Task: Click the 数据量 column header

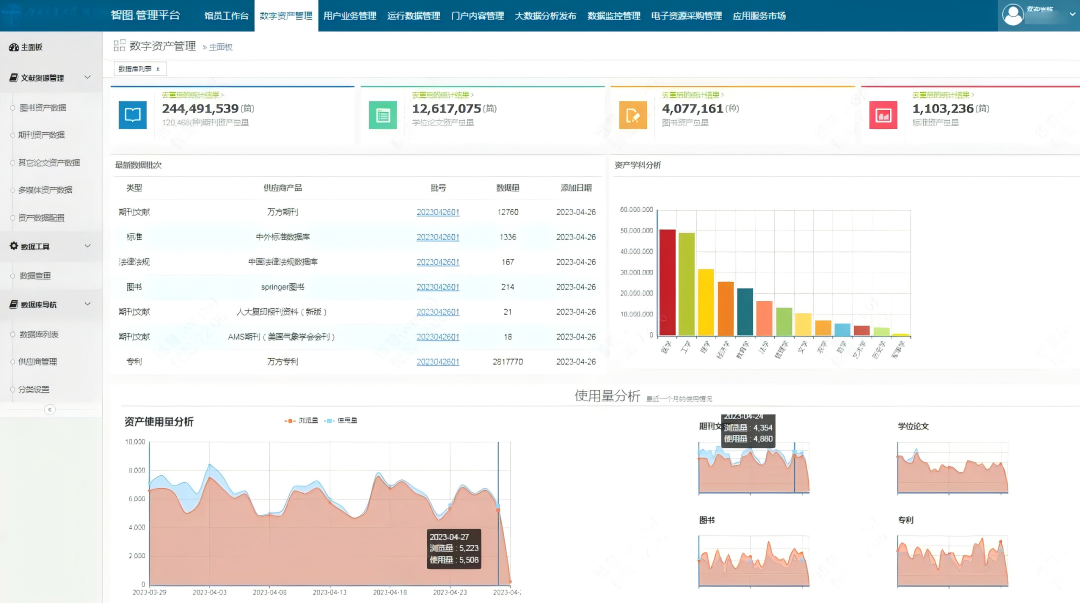Action: tap(508, 187)
